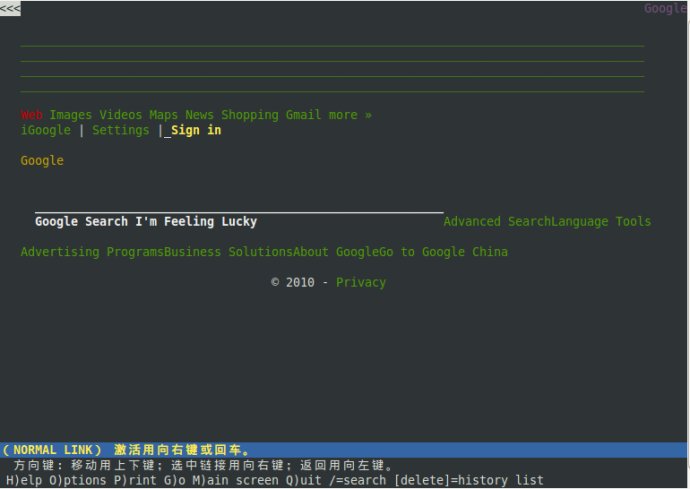
Task: Open the Settings link
Action: (121, 130)
